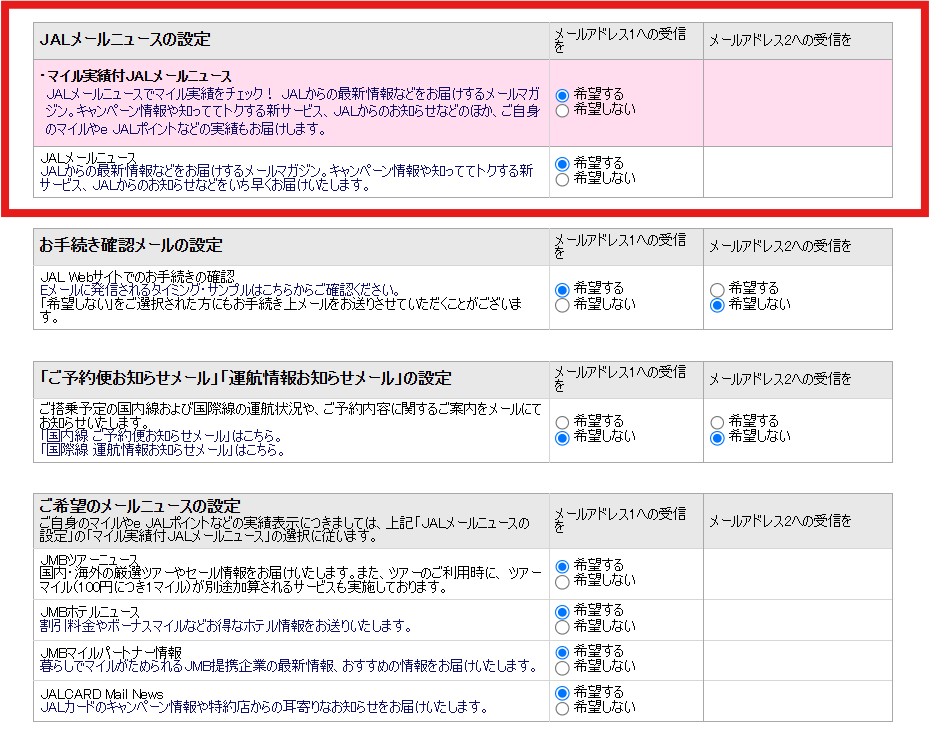This screenshot has width=947, height=738.
Task: Set お手続き確認メール address 2 to 希望しない
Action: click(716, 305)
